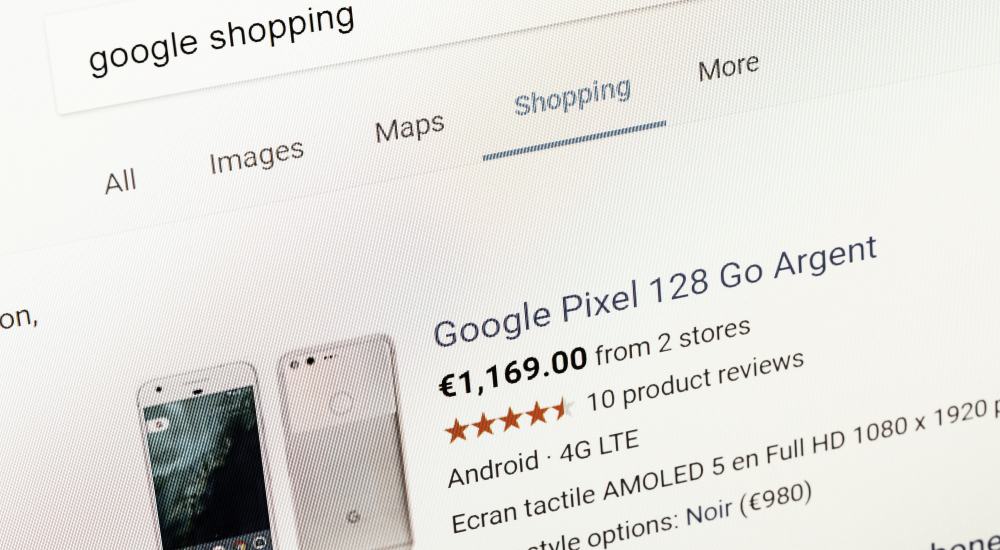The width and height of the screenshot is (1000, 550).
Task: Click the €1,169.00 price
Action: [x=513, y=370]
